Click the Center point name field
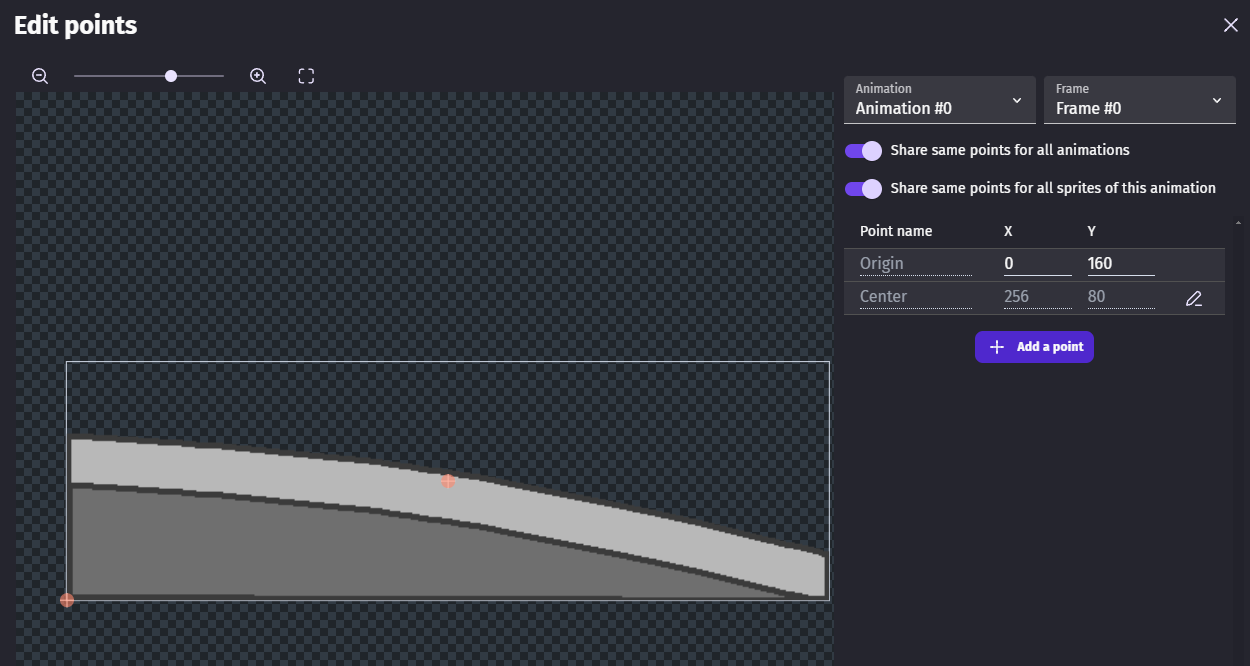Screen dimensions: 1250x666 tap(915, 297)
